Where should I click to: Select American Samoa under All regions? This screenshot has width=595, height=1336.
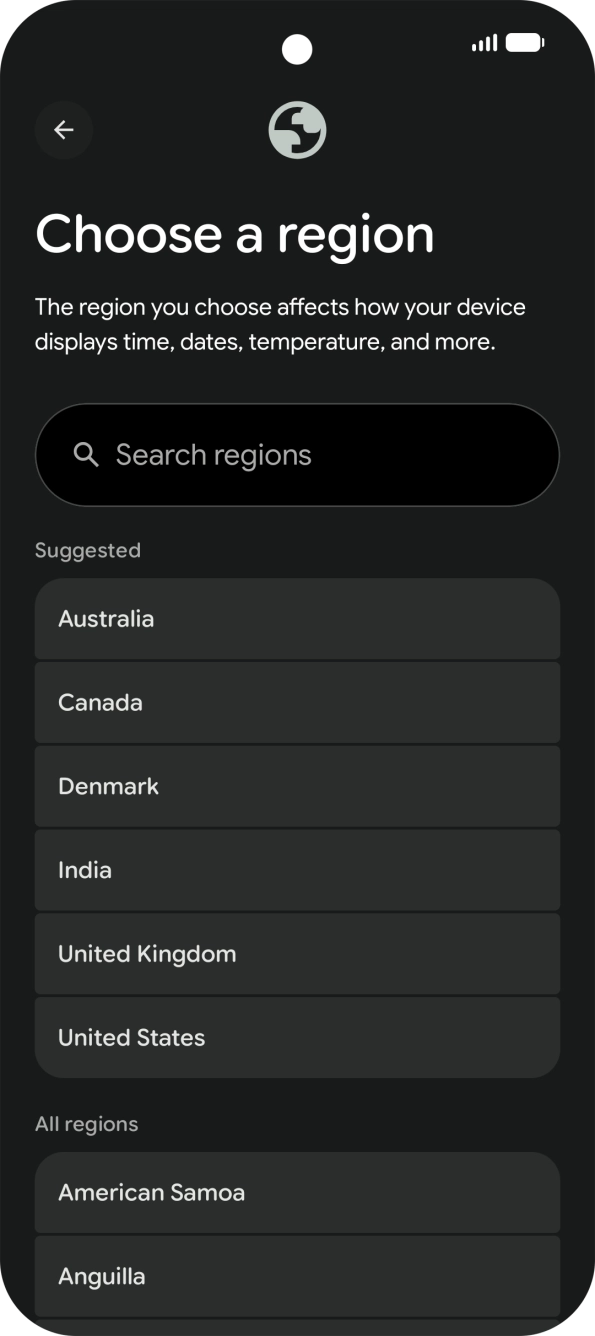coord(297,1192)
